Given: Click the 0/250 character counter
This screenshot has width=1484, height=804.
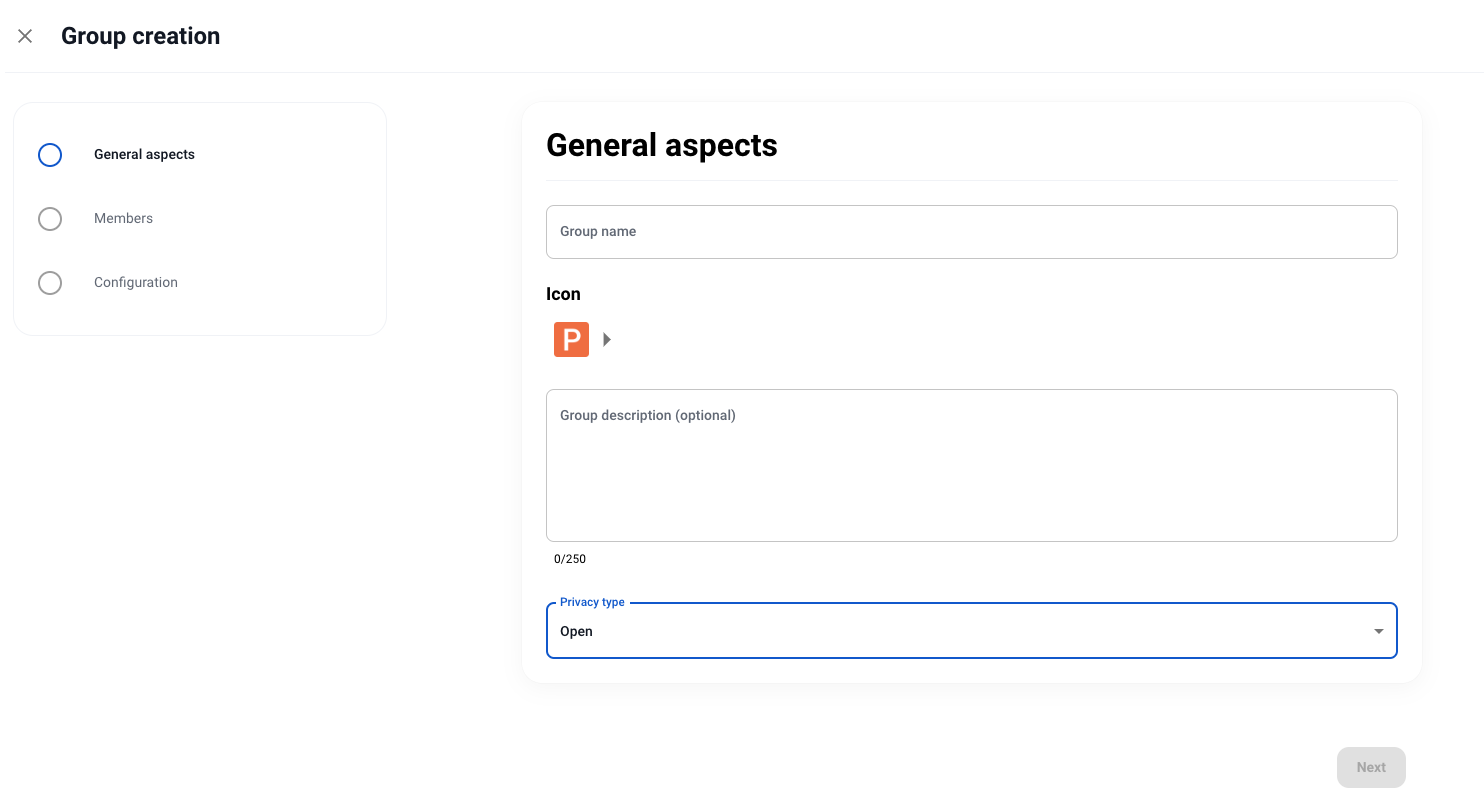Looking at the screenshot, I should pos(569,559).
